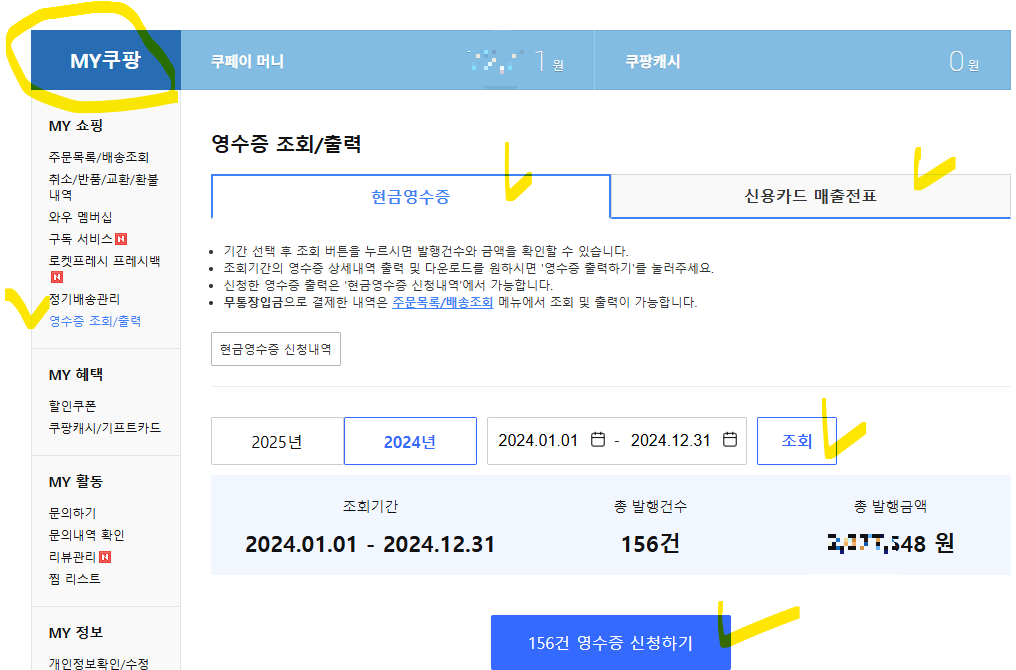The image size is (1016, 670).
Task: Click the 쿠페이 머니 balance area
Action: (x=387, y=61)
